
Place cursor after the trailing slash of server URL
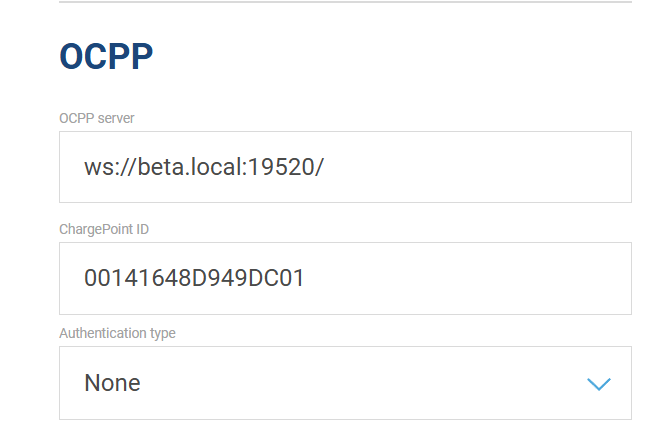325,167
